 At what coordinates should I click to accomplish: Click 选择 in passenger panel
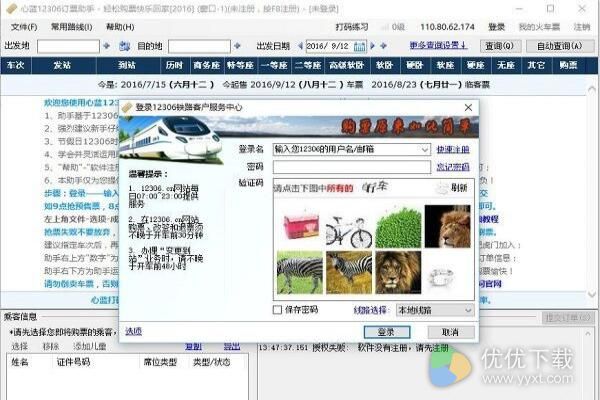(19, 346)
